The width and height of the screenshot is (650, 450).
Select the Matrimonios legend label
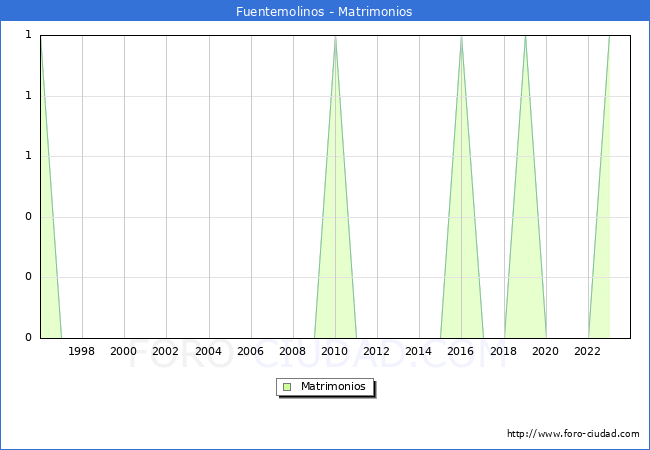(x=334, y=387)
